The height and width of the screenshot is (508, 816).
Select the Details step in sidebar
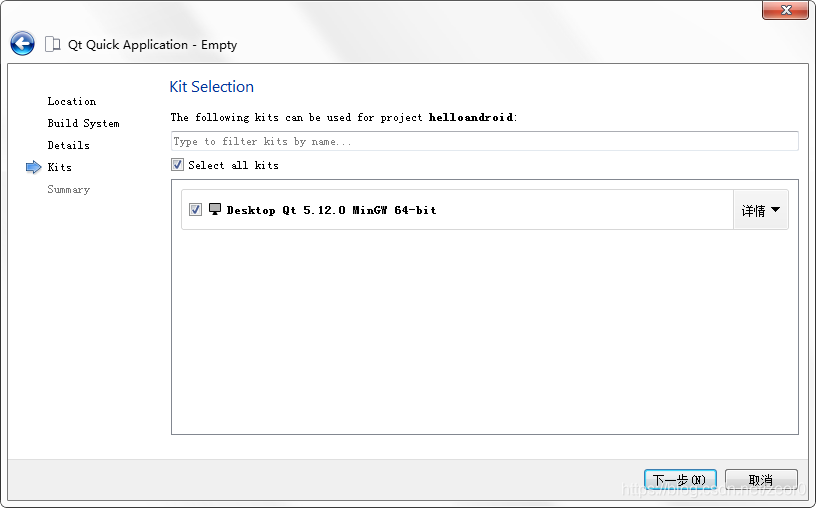(x=69, y=145)
